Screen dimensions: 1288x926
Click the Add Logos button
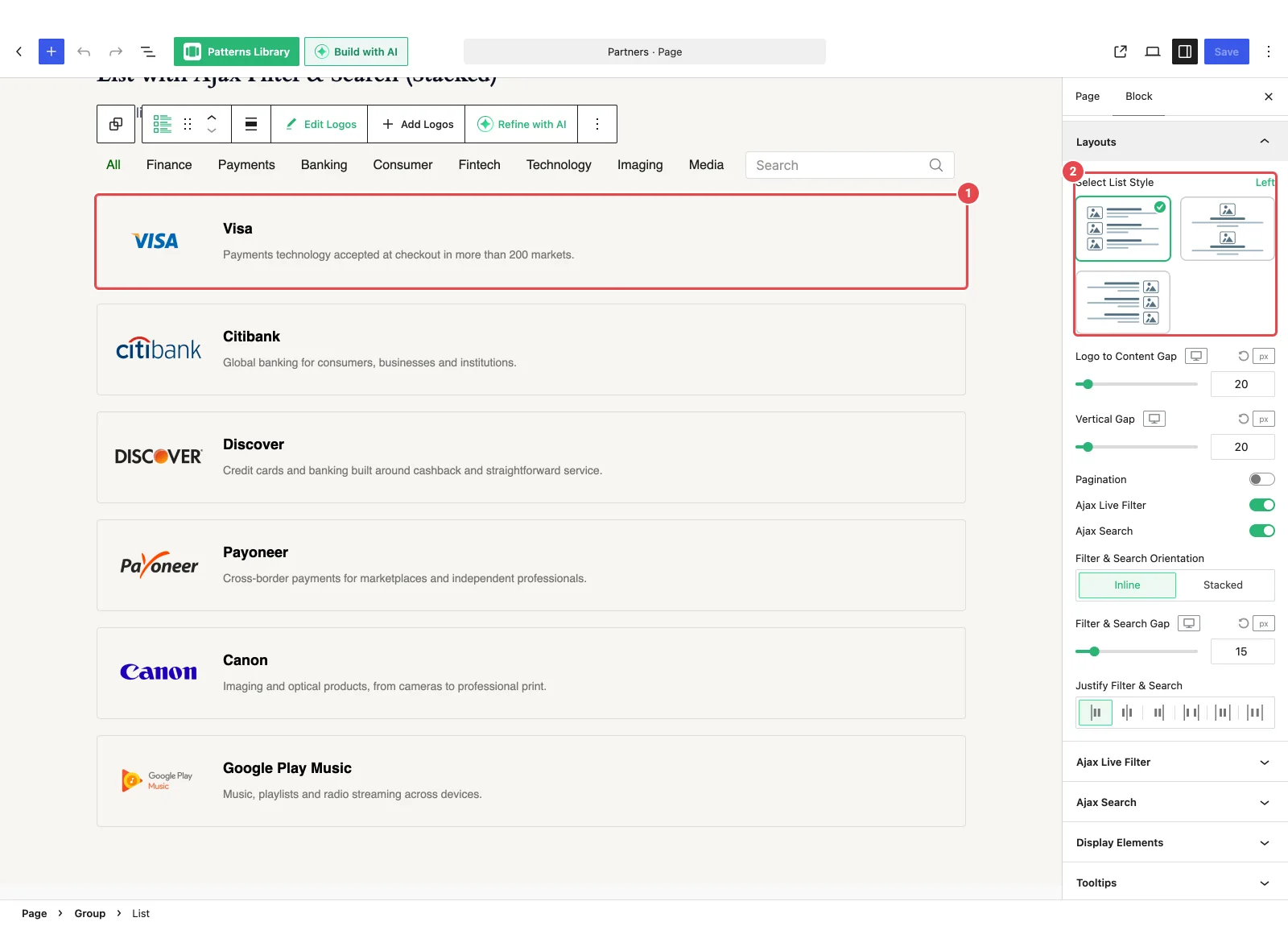(416, 124)
